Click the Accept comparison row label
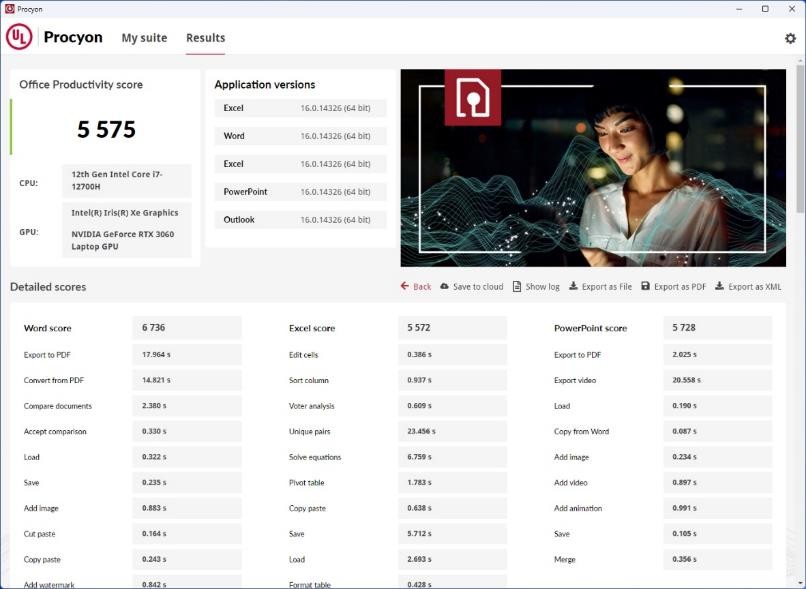 (55, 431)
